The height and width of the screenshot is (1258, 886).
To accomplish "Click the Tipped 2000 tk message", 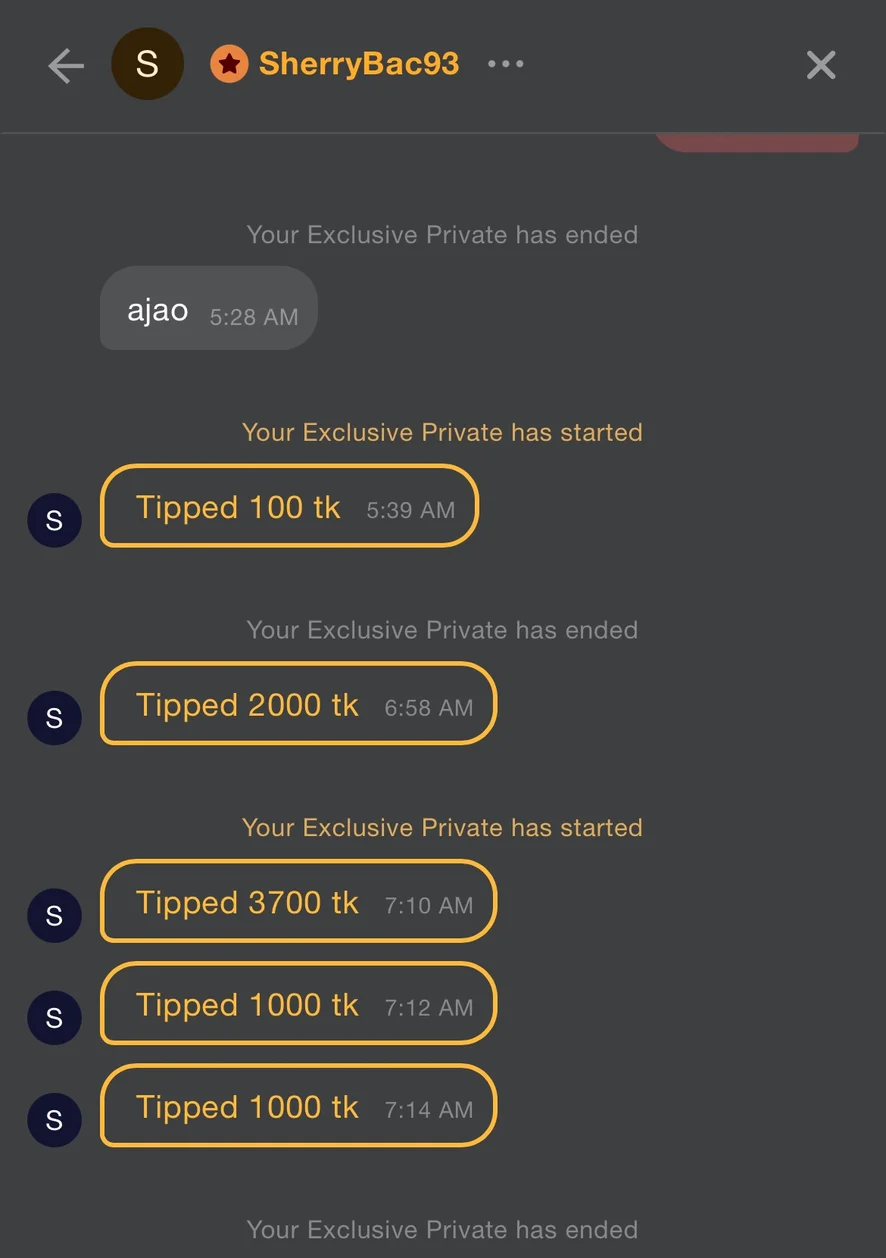I will pyautogui.click(x=298, y=705).
